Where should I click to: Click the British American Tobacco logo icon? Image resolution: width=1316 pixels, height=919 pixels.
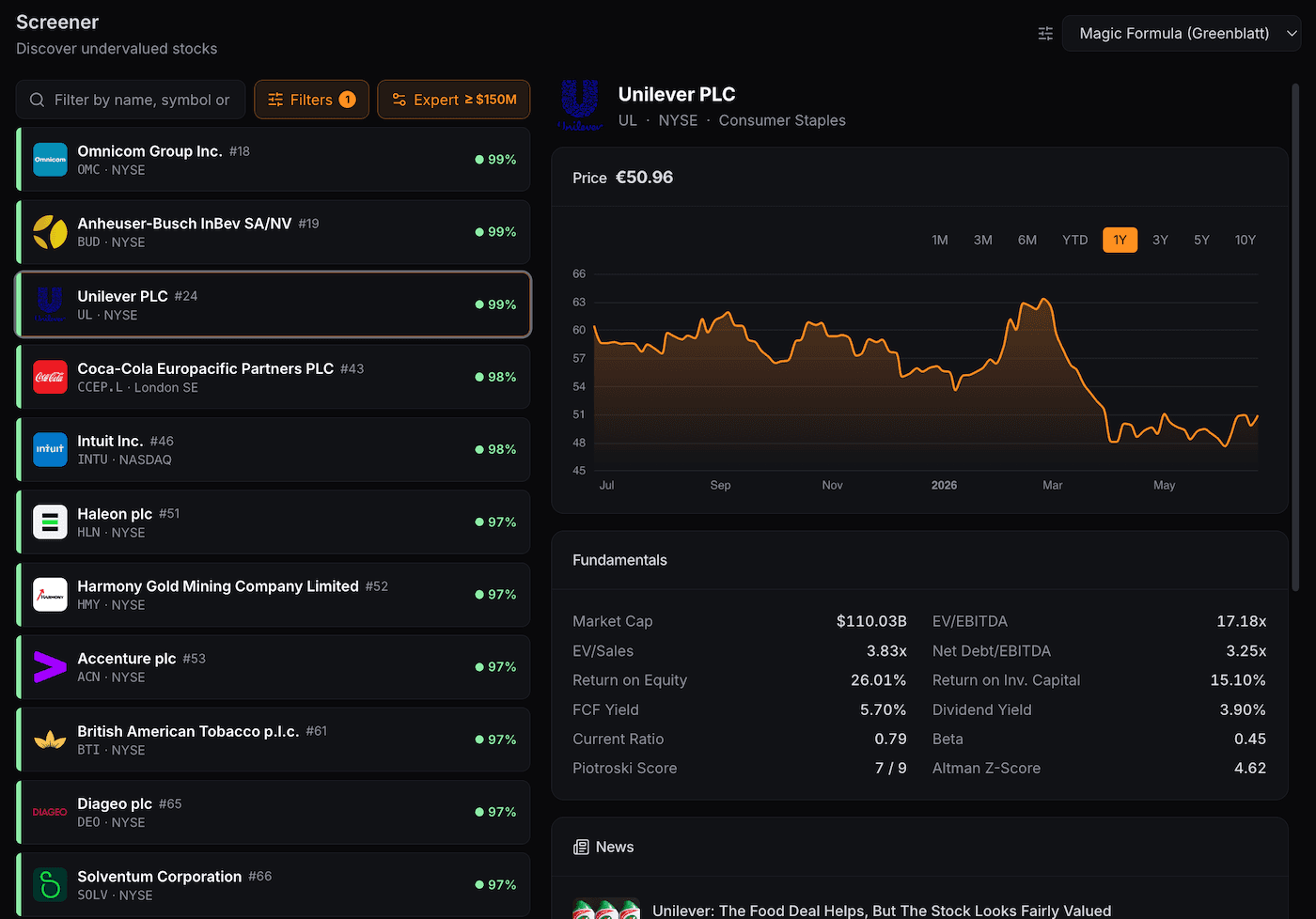(x=50, y=740)
